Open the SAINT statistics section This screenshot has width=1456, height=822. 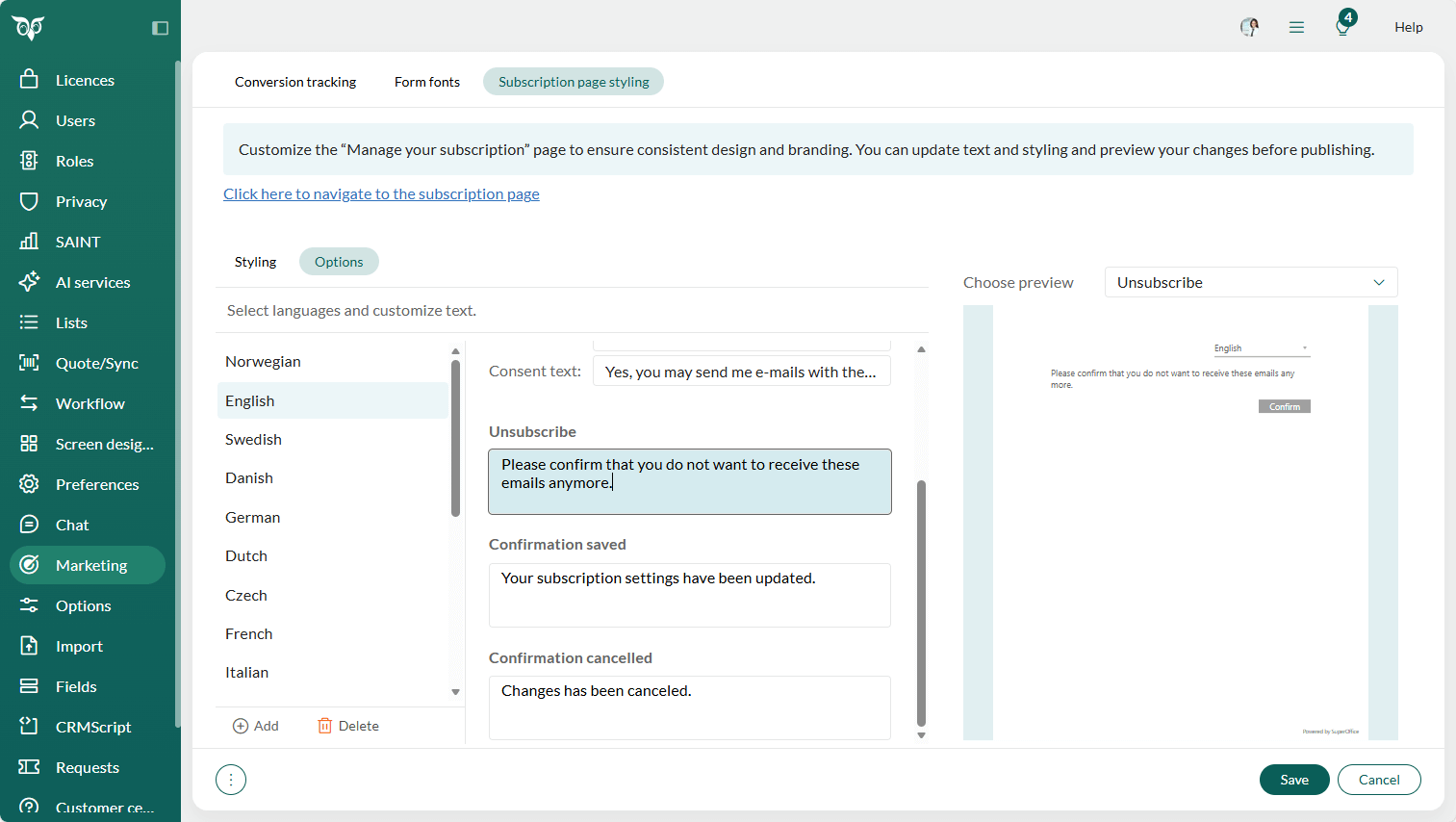coord(77,241)
